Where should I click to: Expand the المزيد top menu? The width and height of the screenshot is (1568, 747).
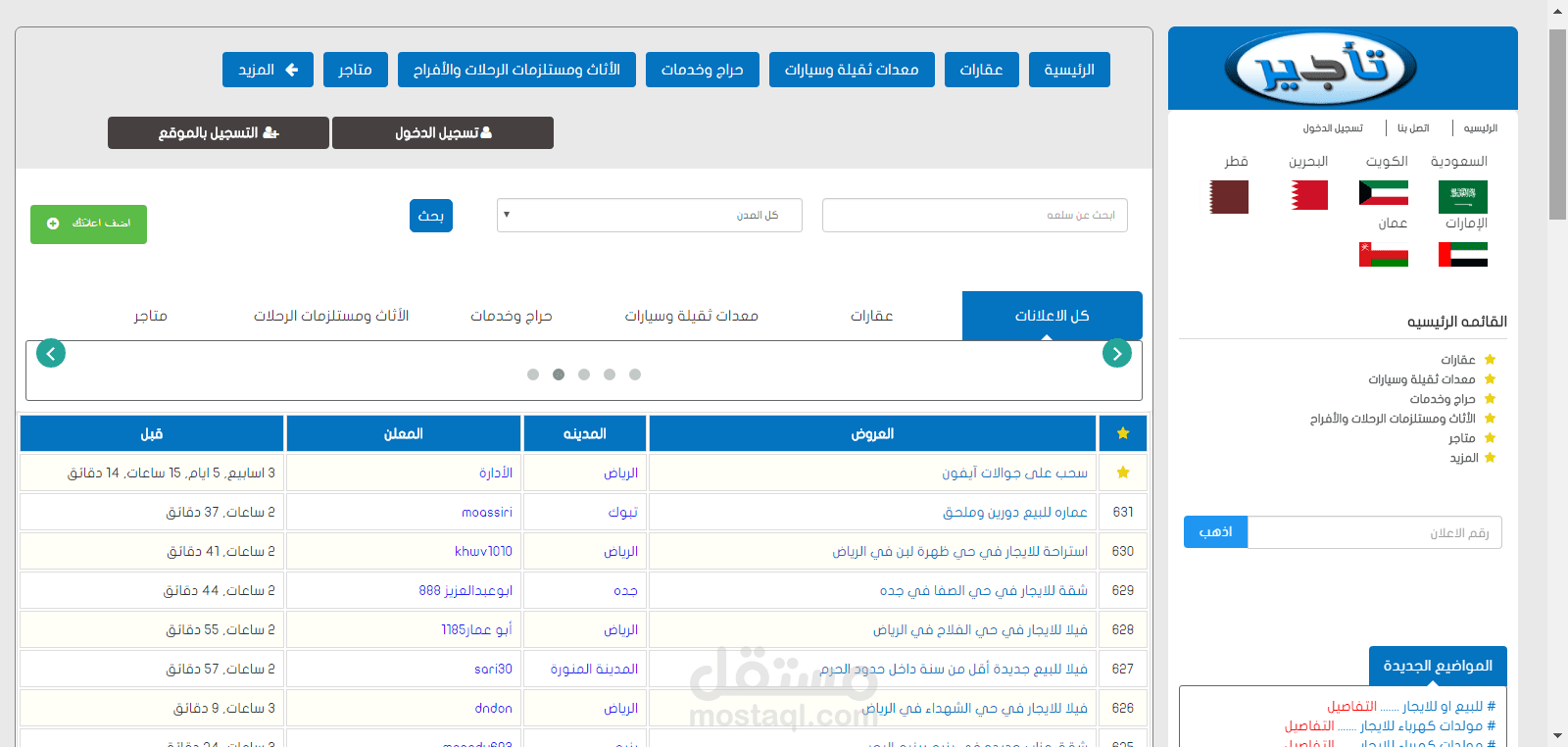tap(268, 70)
